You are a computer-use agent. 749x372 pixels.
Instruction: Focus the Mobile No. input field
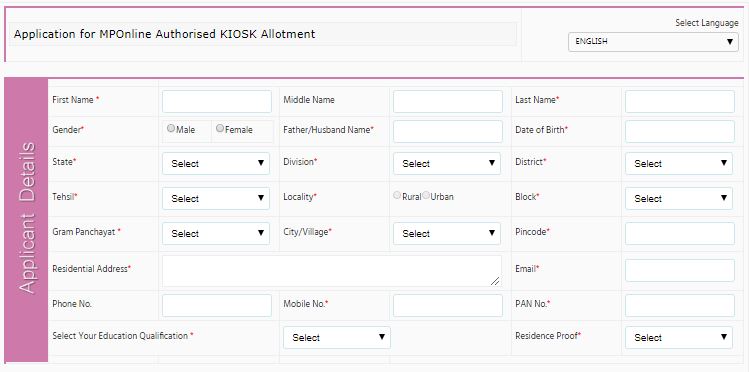pos(448,305)
